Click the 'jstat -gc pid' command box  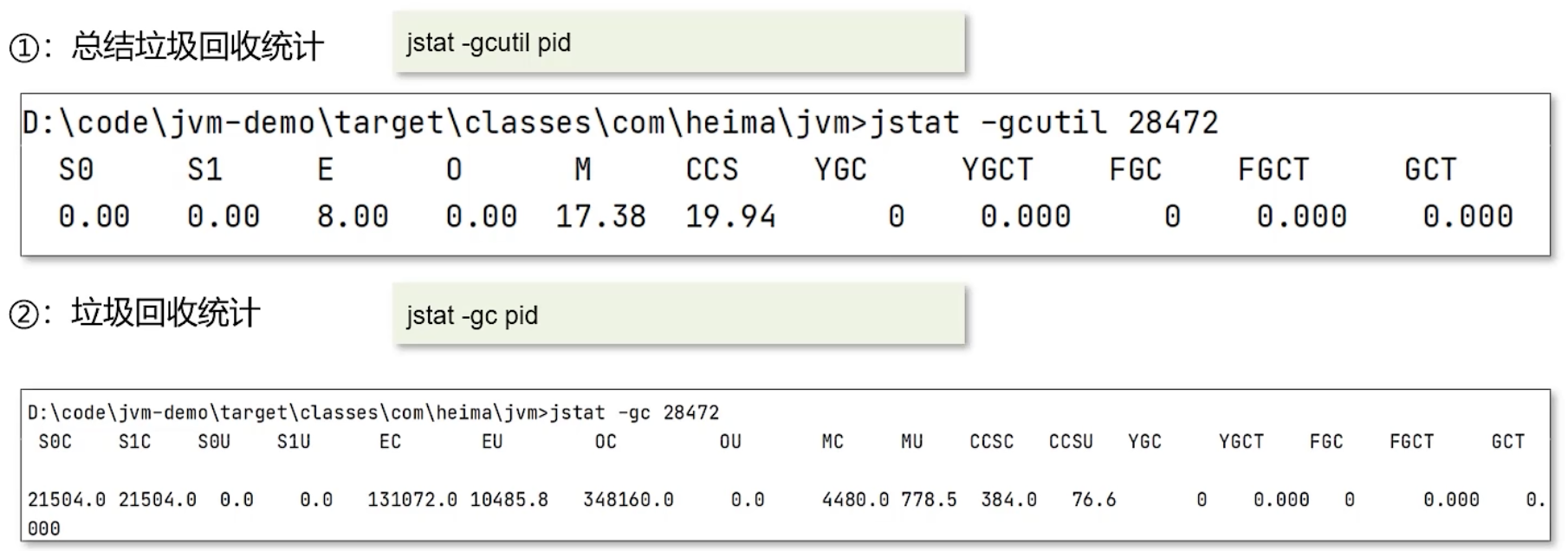coord(677,314)
